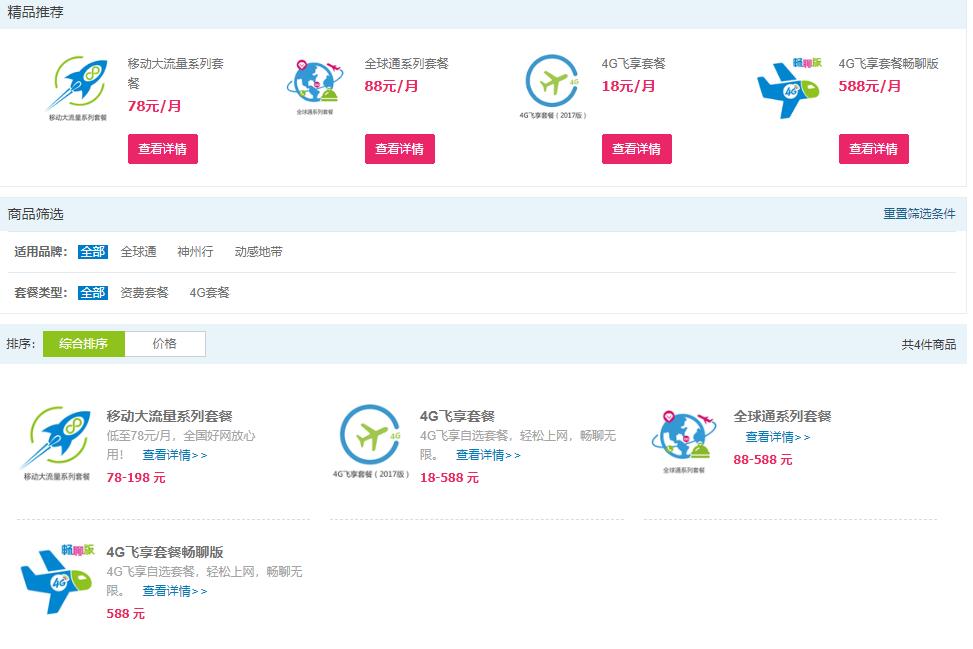Click 查看详情 for the 18元/月 plan
Viewport: 973px width, 649px height.
(637, 148)
